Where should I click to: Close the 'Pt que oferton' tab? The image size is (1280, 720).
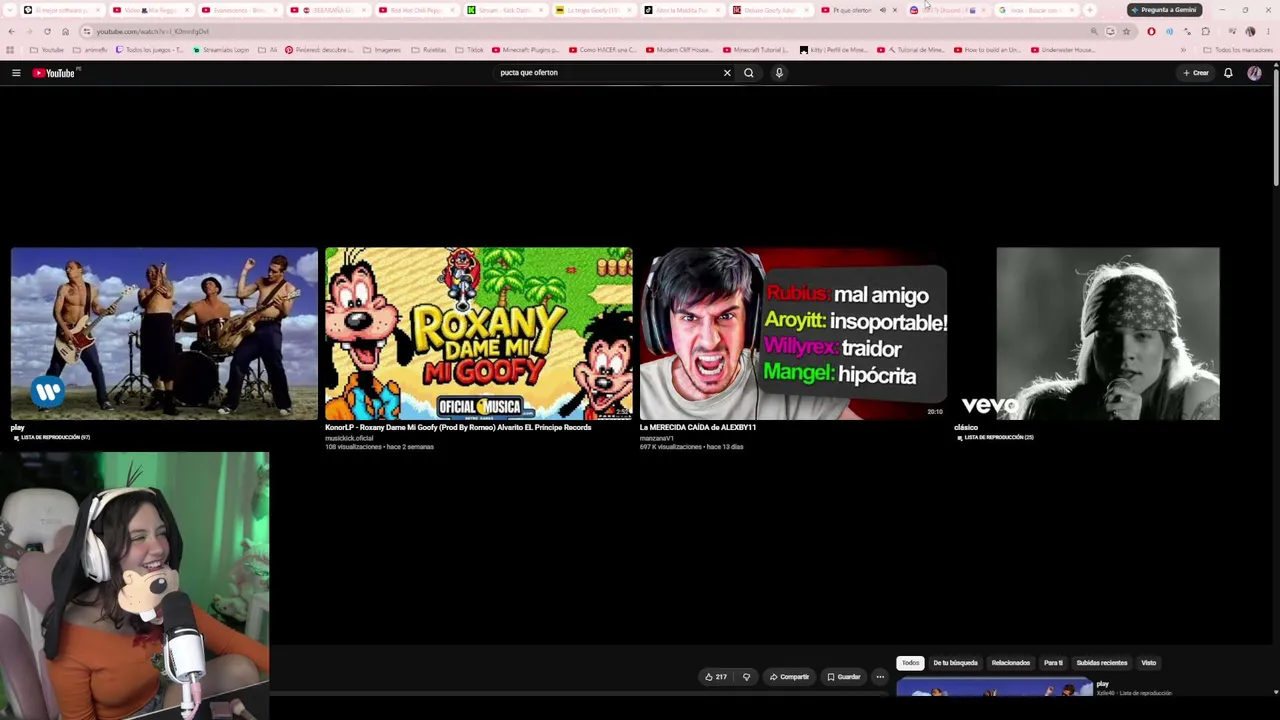(x=894, y=10)
